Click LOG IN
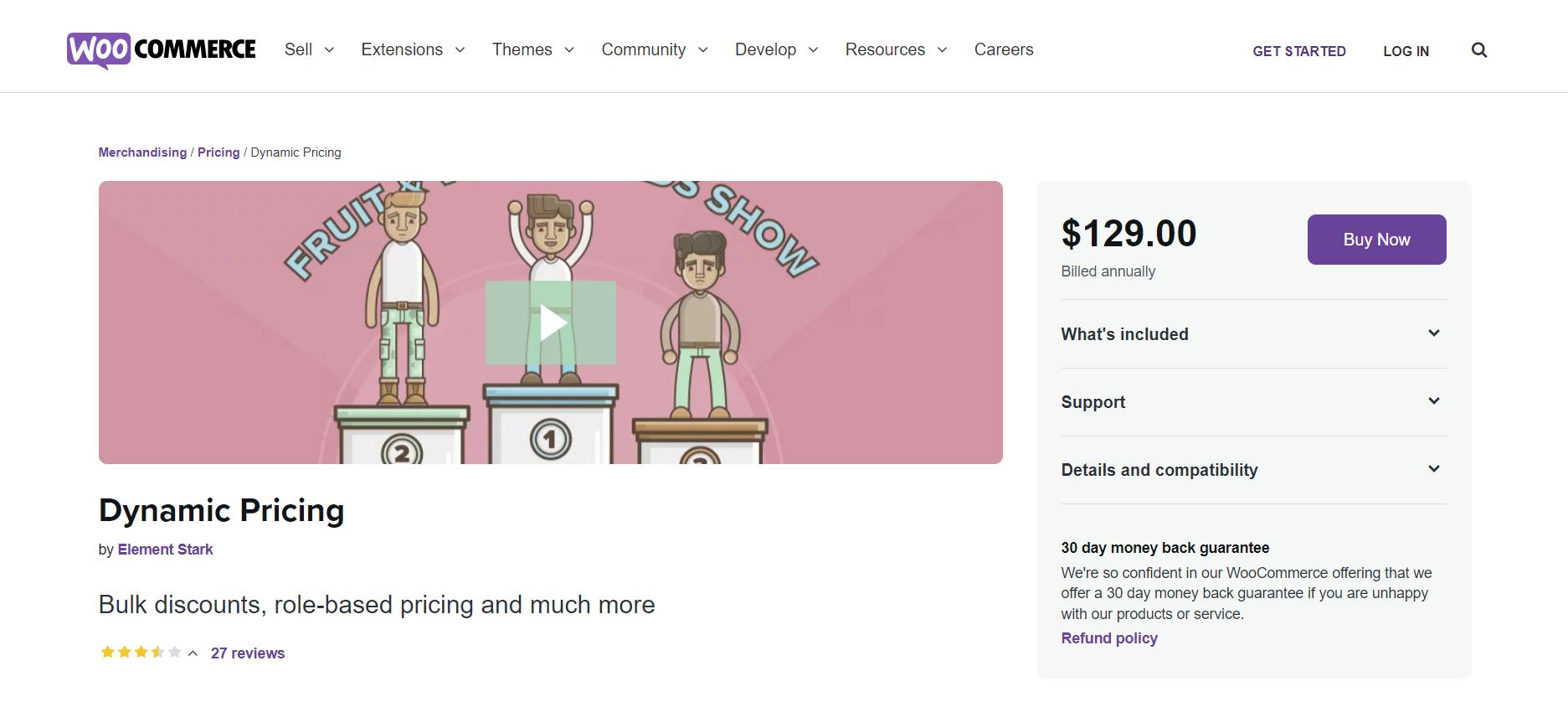Image resolution: width=1568 pixels, height=702 pixels. [1406, 51]
